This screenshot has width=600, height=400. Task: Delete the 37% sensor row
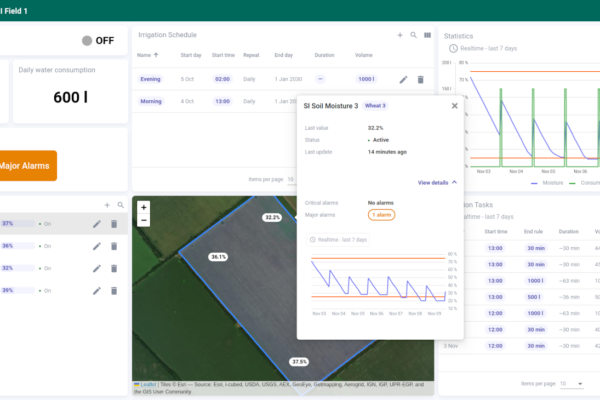pos(114,224)
